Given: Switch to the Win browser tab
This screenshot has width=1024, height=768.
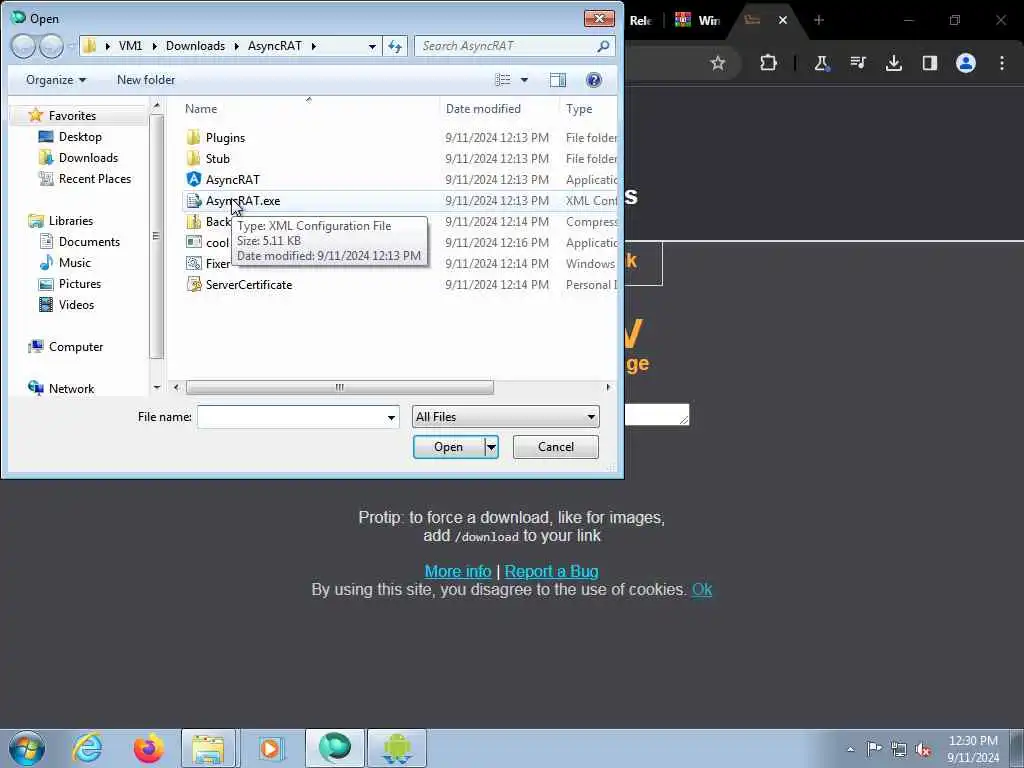Looking at the screenshot, I should (x=698, y=20).
